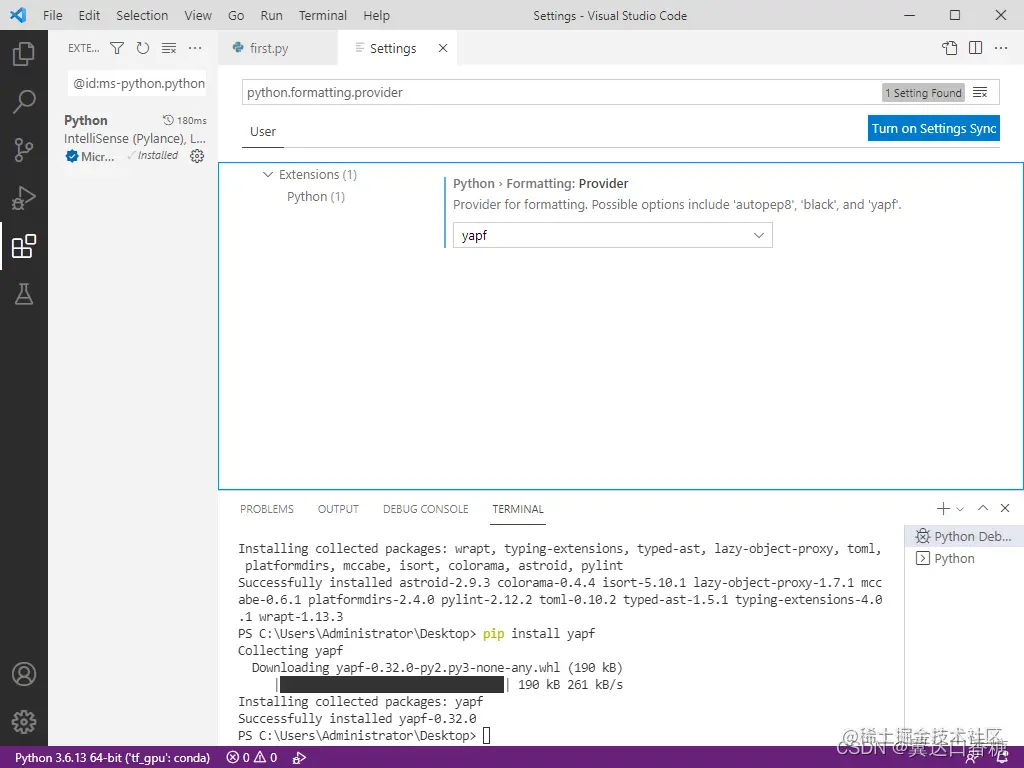Open the formatting provider yapf dropdown
The height and width of the screenshot is (768, 1024).
613,235
